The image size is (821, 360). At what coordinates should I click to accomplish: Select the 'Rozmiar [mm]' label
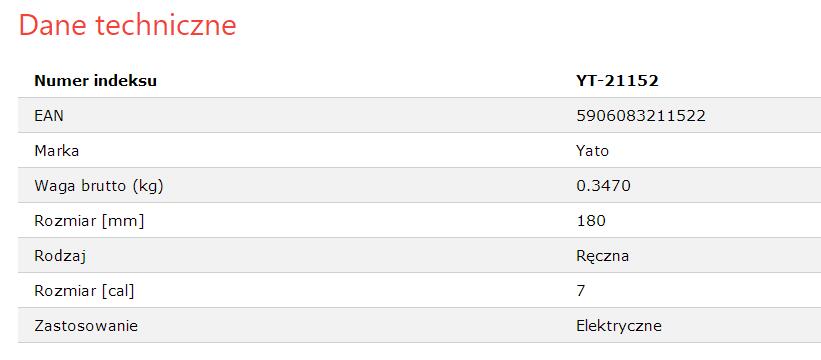(89, 221)
